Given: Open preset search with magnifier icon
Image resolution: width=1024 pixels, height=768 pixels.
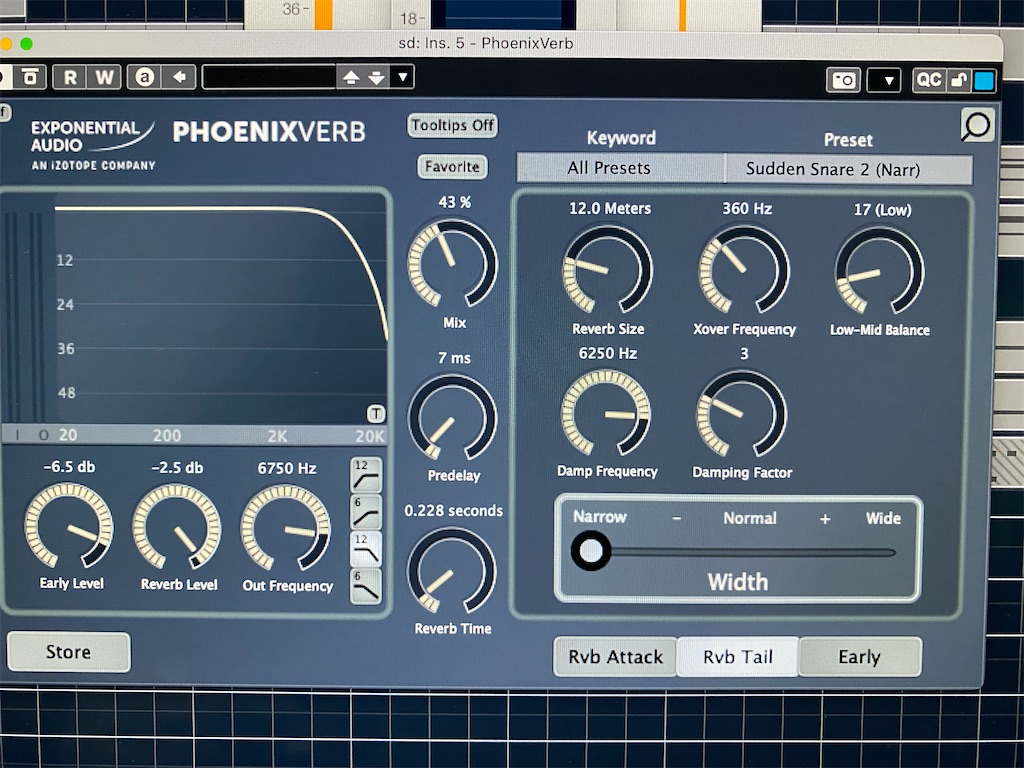Looking at the screenshot, I should click(x=977, y=124).
